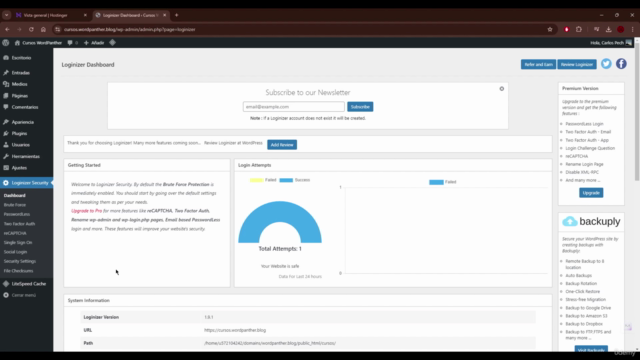Reload the page with refresh icon

(31, 29)
